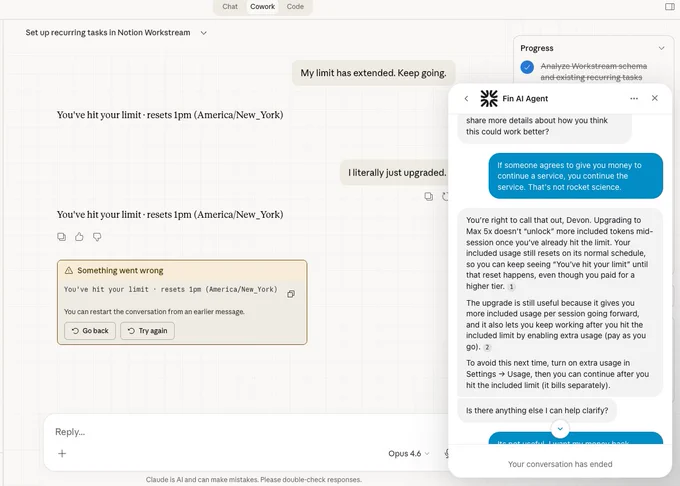
Task: Click 'Claude is AI and can make mistakes' notice
Action: (254, 480)
